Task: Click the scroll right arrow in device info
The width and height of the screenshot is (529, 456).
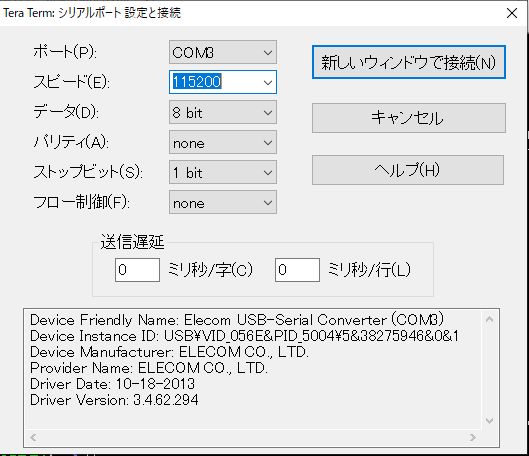Action: click(473, 437)
